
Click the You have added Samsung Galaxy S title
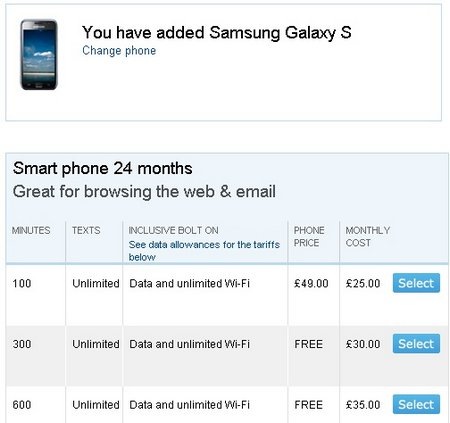(x=217, y=32)
